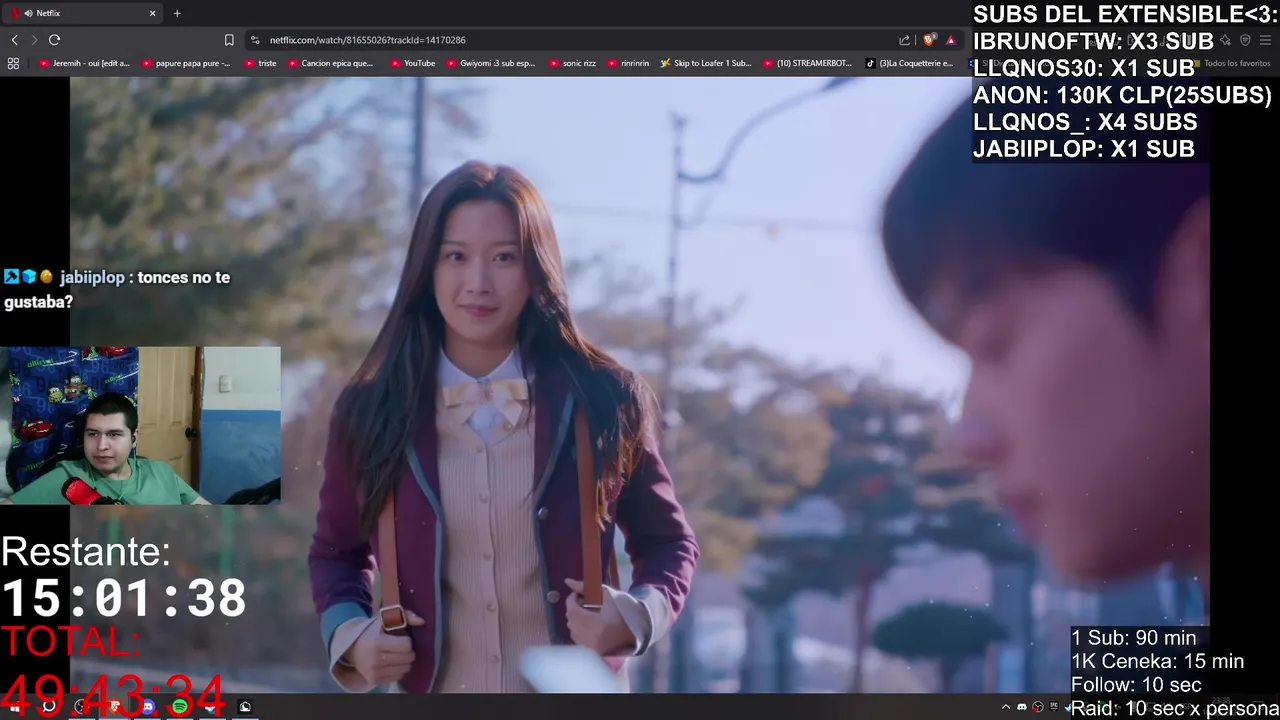This screenshot has width=1280, height=720.
Task: Click OBS icon in system tray
Action: coord(1038,707)
